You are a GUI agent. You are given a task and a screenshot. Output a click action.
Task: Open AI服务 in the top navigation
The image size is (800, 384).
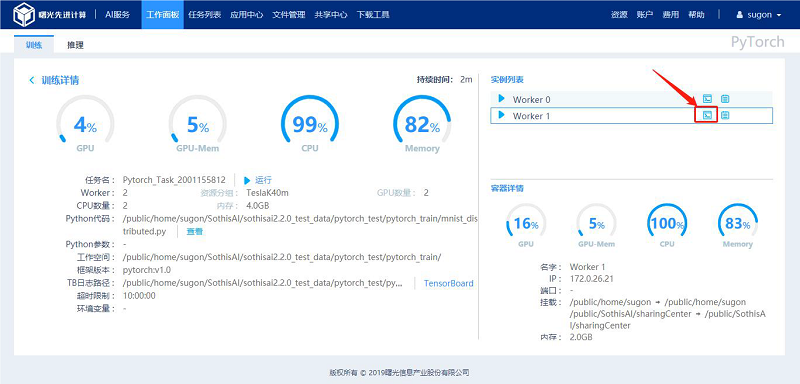tap(117, 15)
